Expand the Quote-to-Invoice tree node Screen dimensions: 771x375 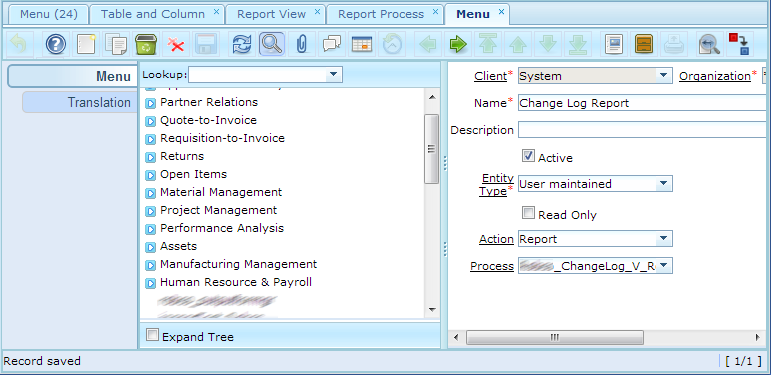pyautogui.click(x=150, y=121)
